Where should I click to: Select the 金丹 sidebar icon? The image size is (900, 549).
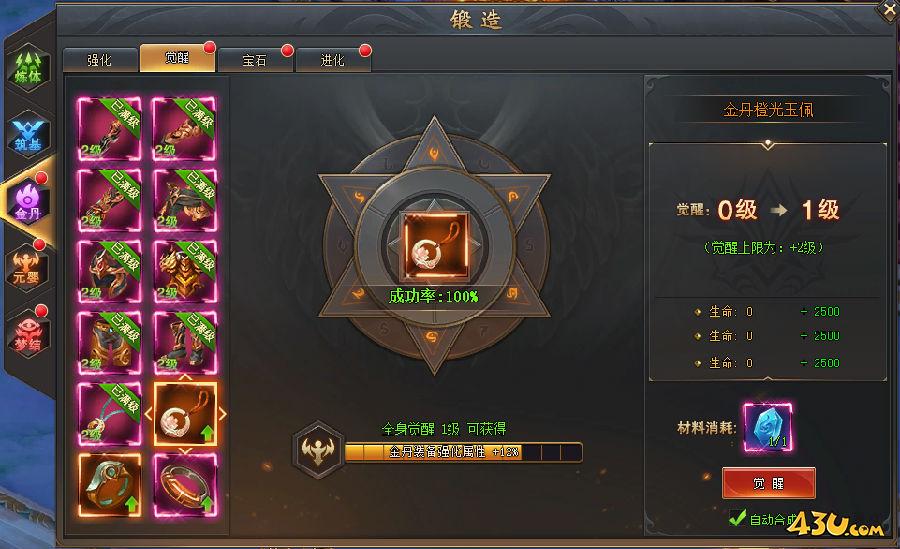coord(28,202)
